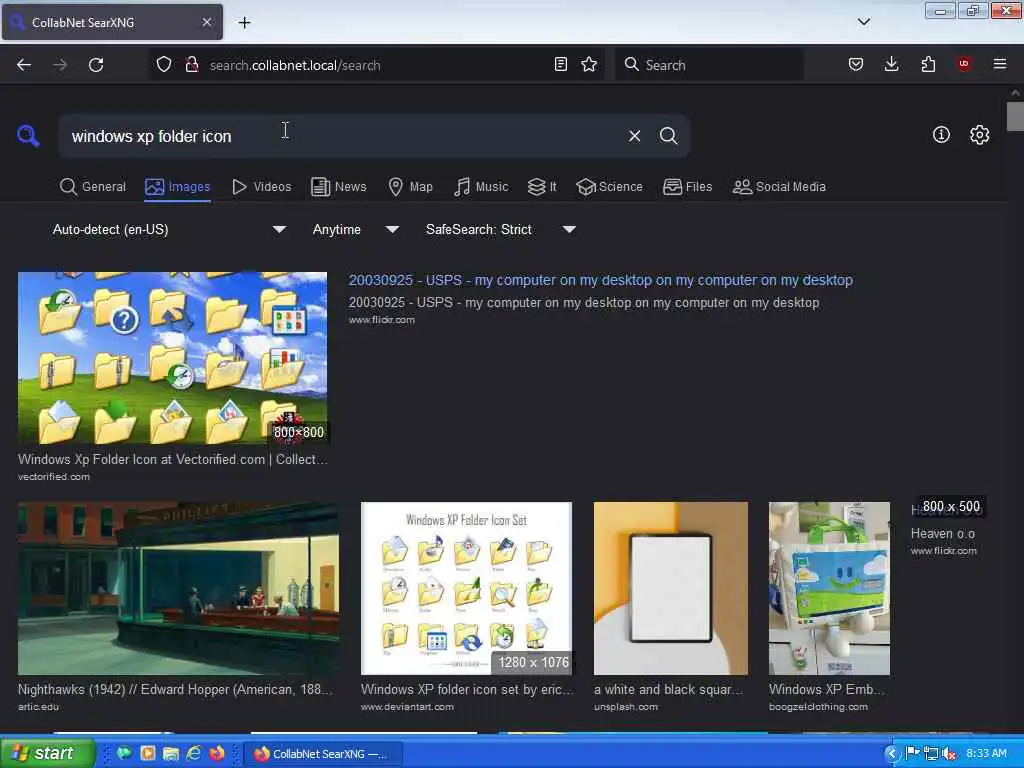Screen dimensions: 1024x768
Task: Open a new browser tab
Action: coord(244,23)
